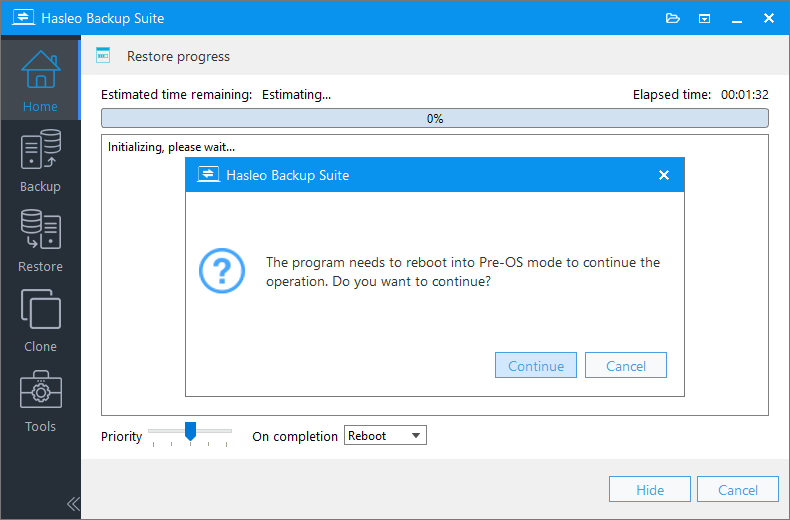Screen dimensions: 790x520
Task: Click the 'Restore progress' heading text
Action: (x=178, y=56)
